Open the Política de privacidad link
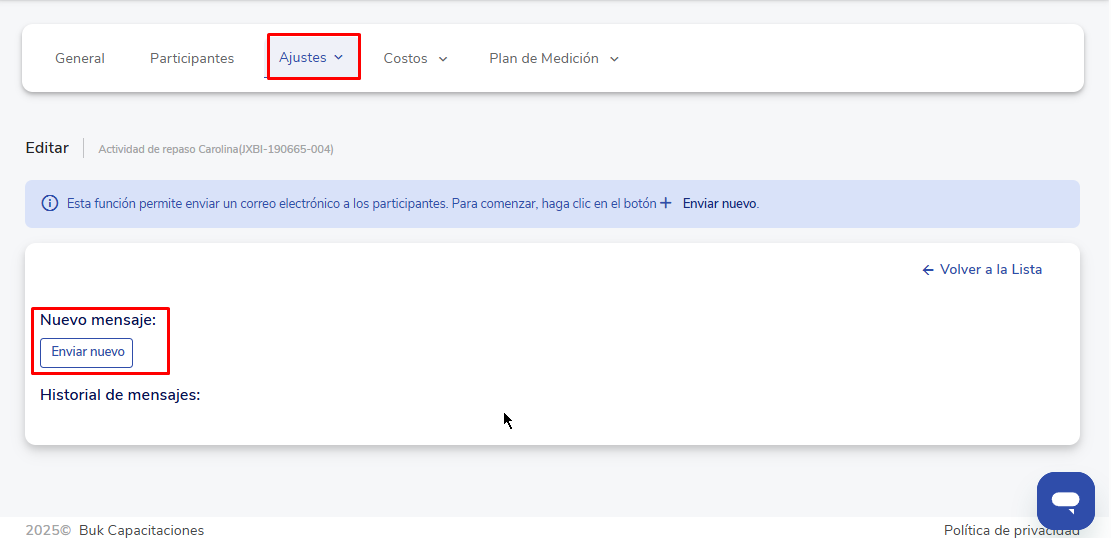This screenshot has height=538, width=1111. tap(1011, 530)
